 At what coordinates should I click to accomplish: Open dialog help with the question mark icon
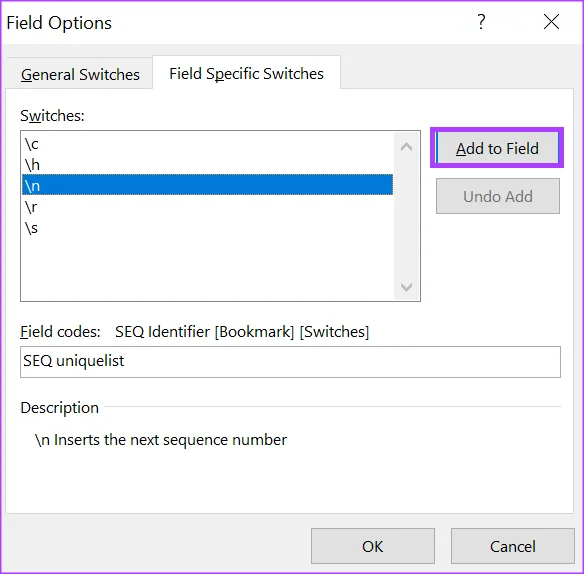point(481,22)
